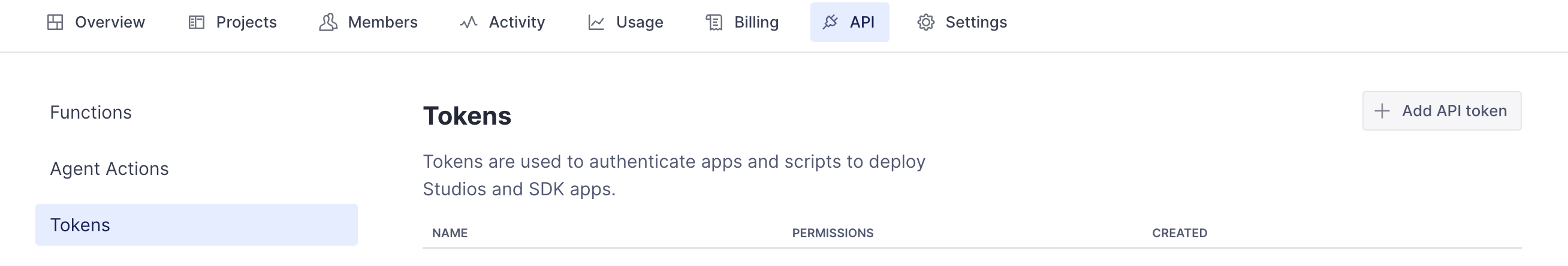1568x266 pixels.
Task: Click the API plug icon
Action: (830, 23)
